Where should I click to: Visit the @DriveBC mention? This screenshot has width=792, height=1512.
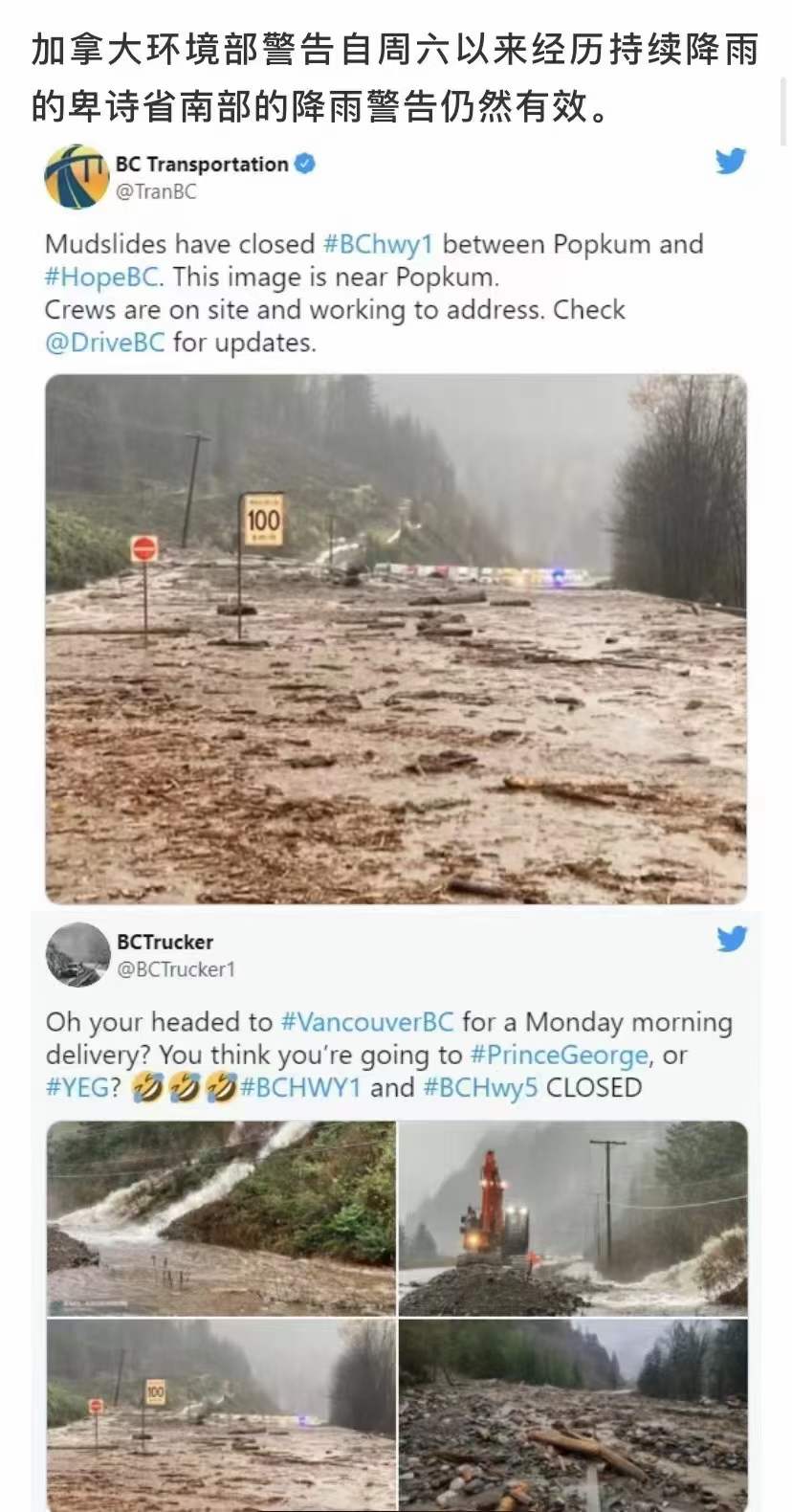coord(105,342)
